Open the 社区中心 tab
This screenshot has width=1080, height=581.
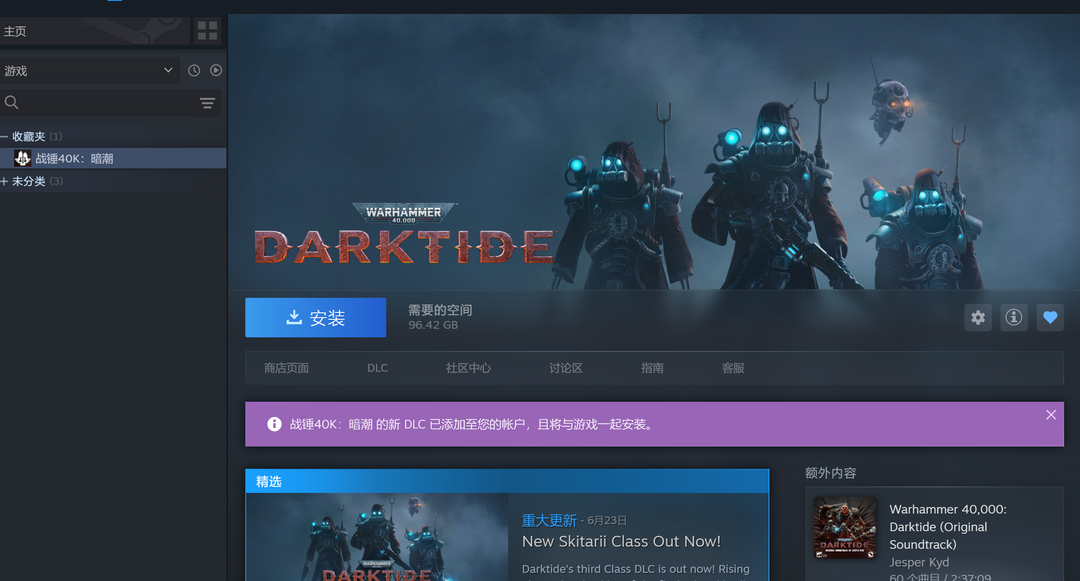[x=468, y=368]
